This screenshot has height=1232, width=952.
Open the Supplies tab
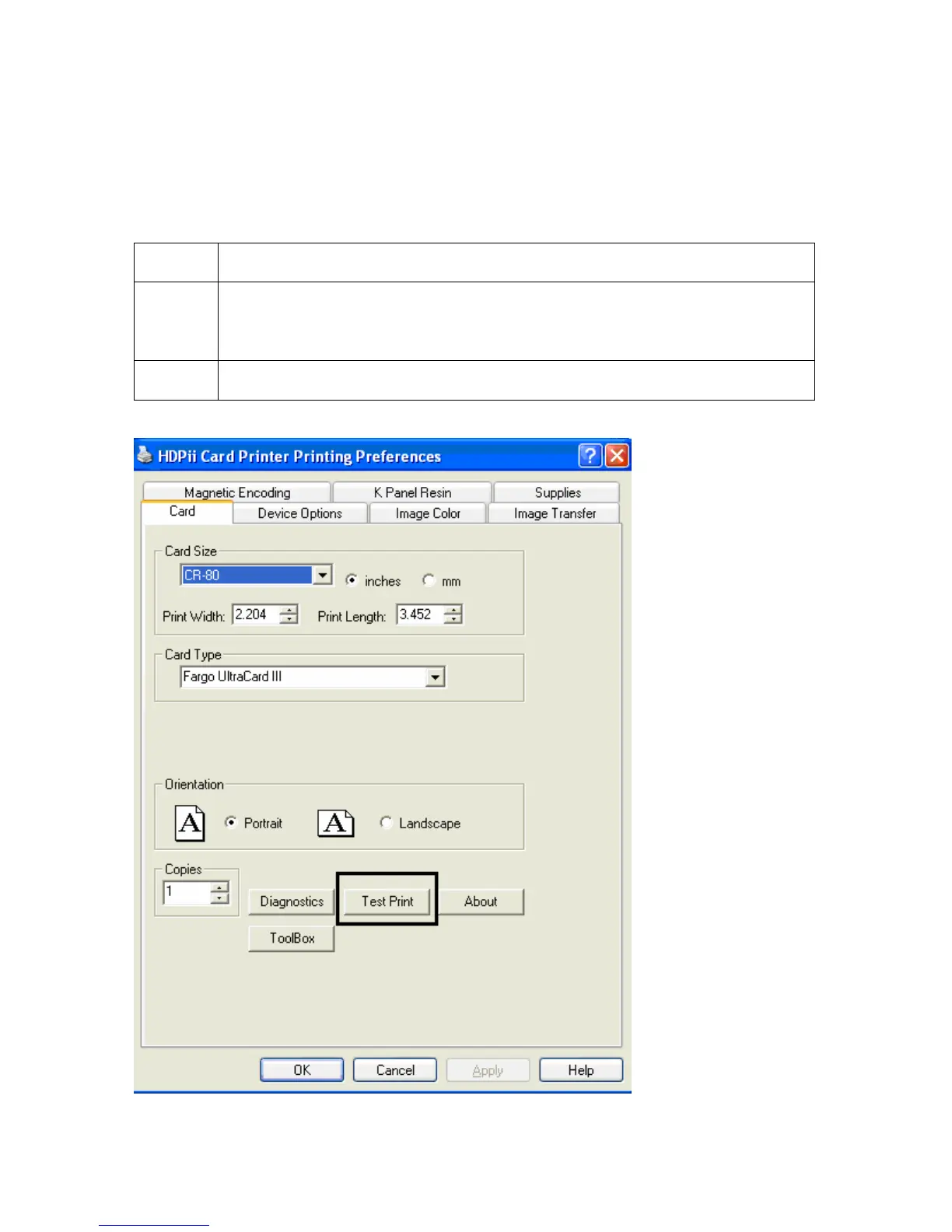coord(557,492)
